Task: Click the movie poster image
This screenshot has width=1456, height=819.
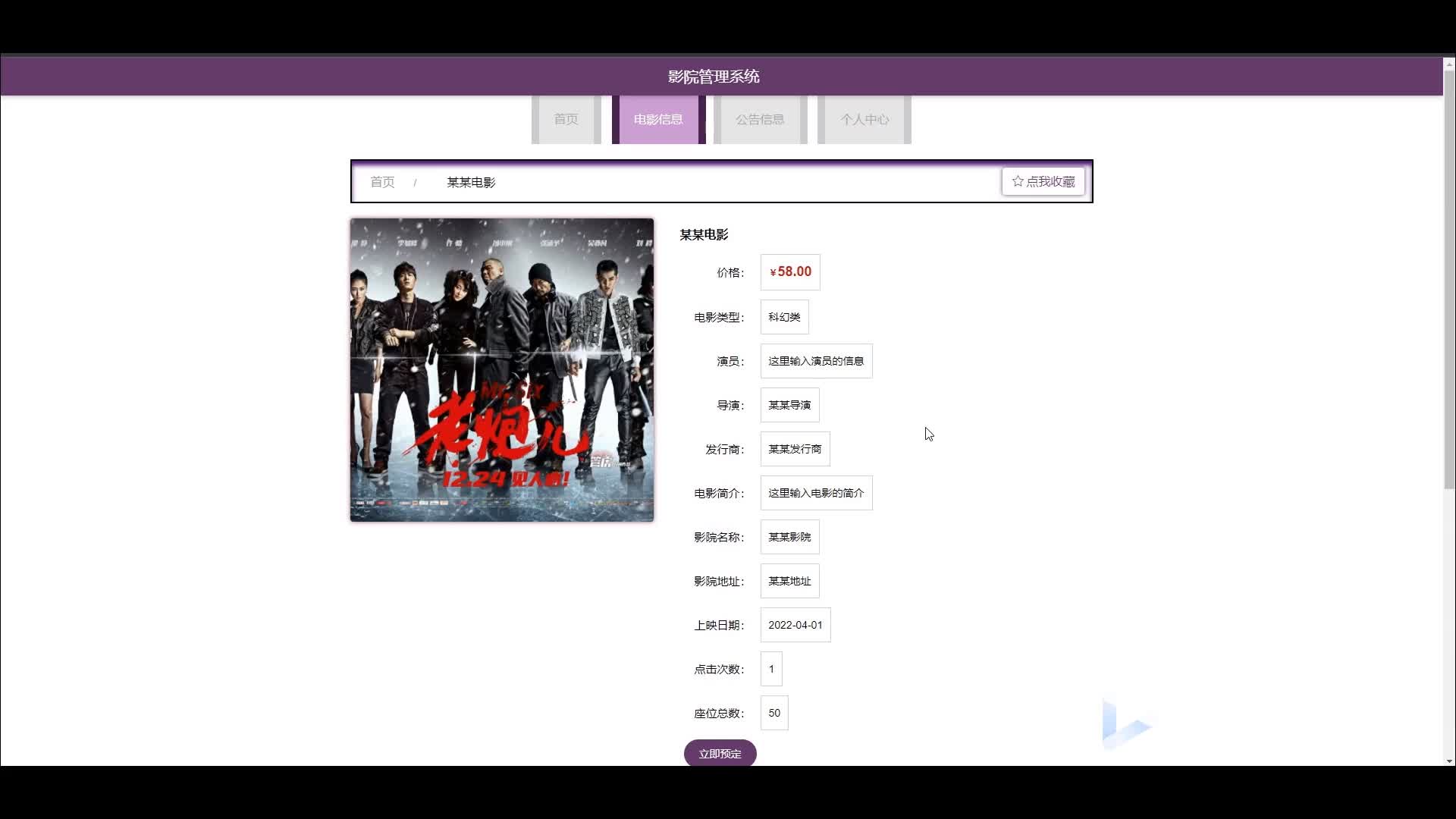Action: click(502, 370)
